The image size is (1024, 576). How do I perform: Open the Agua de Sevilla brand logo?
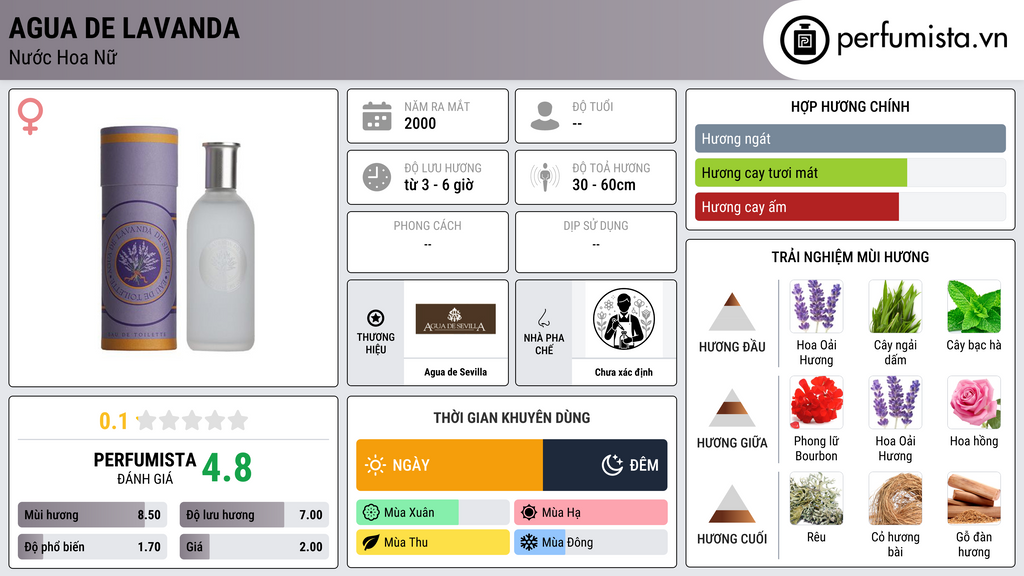(x=455, y=319)
